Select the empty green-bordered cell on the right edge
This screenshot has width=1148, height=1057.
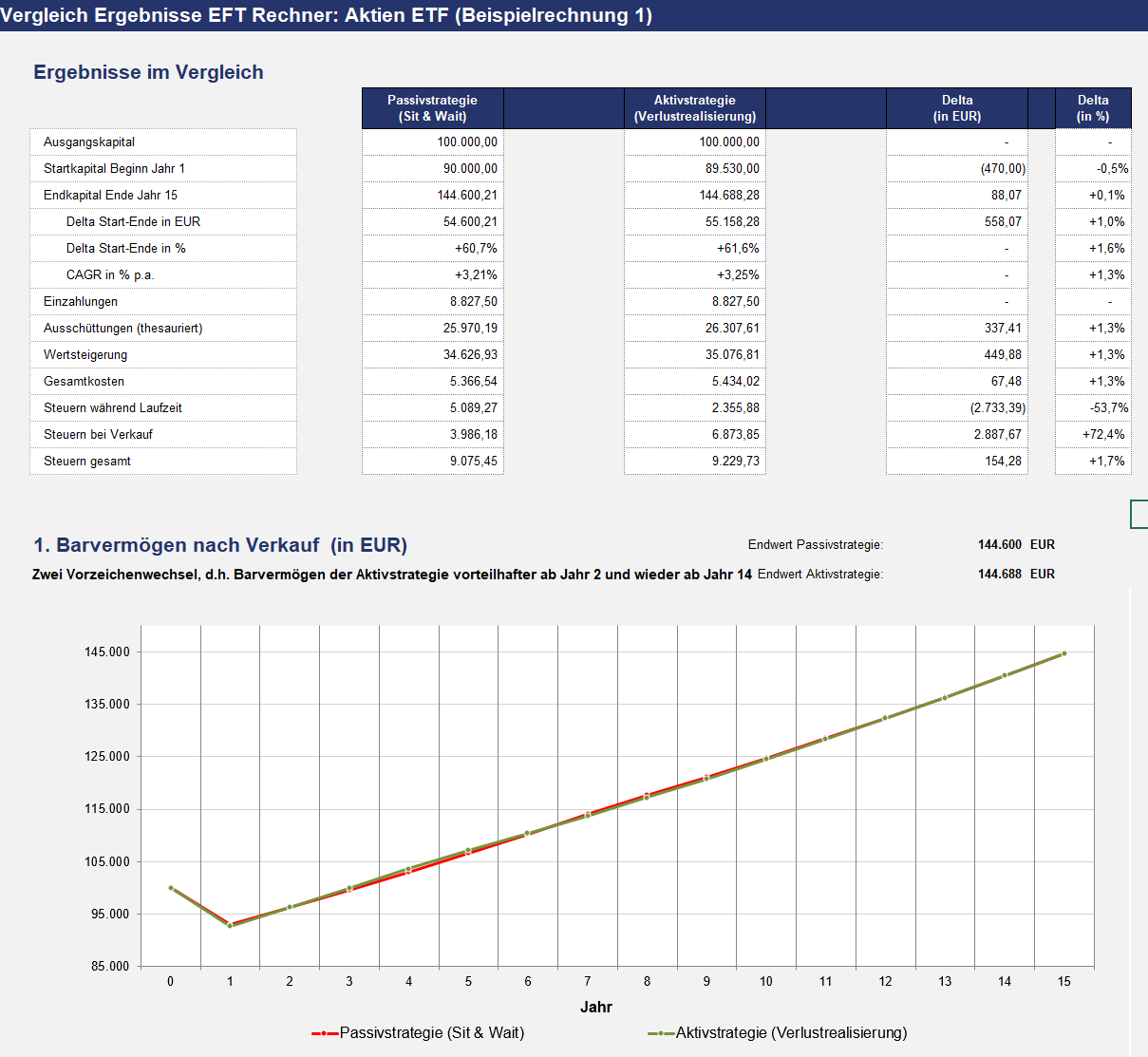point(1140,514)
